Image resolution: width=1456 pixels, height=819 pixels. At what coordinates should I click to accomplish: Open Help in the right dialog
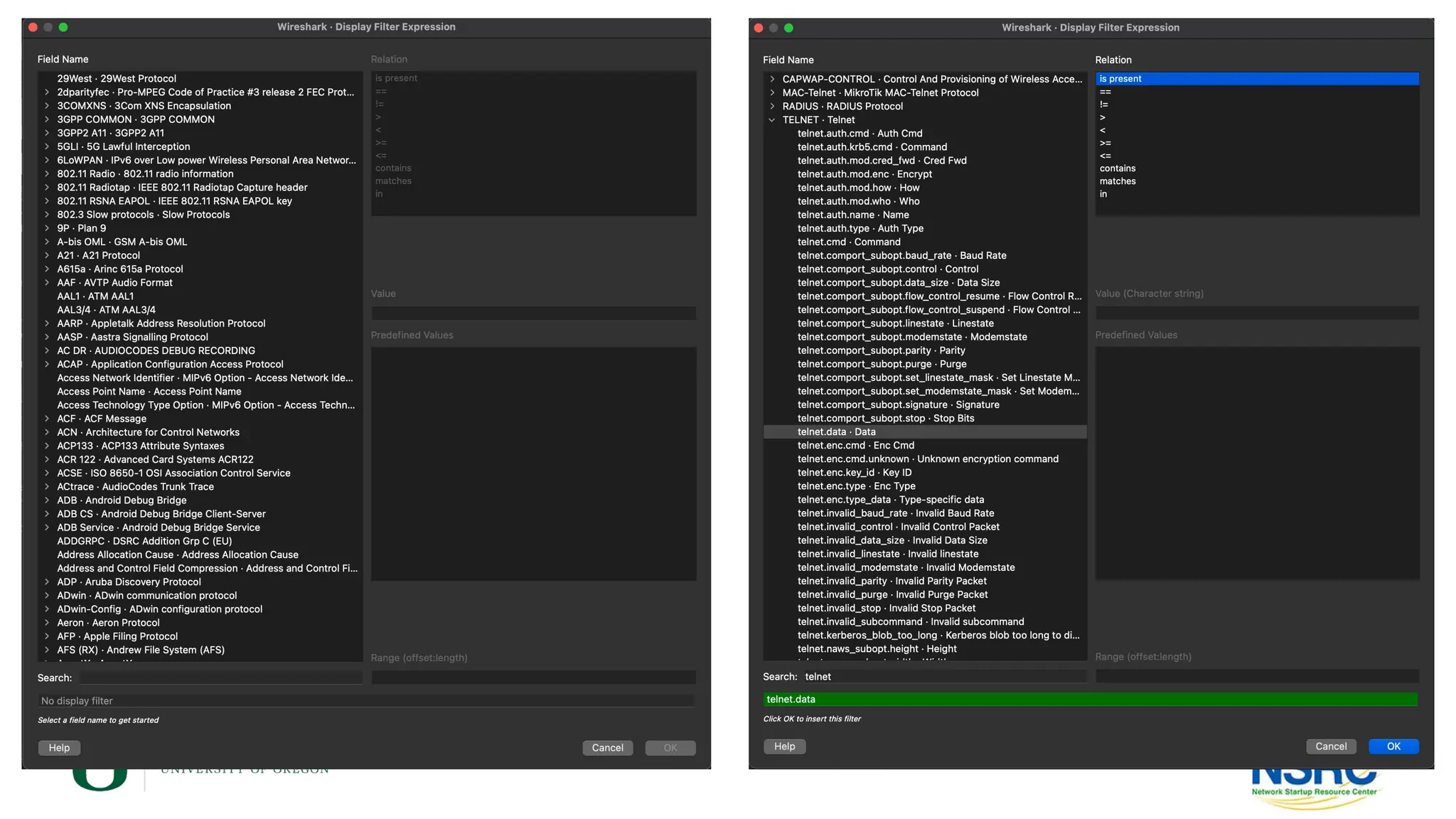(x=784, y=746)
